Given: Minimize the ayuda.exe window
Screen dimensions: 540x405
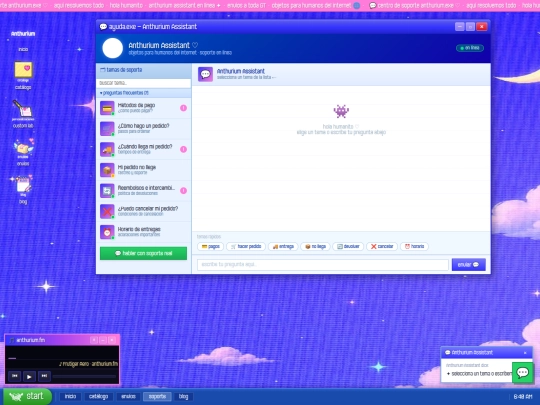Looking at the screenshot, I should [459, 27].
